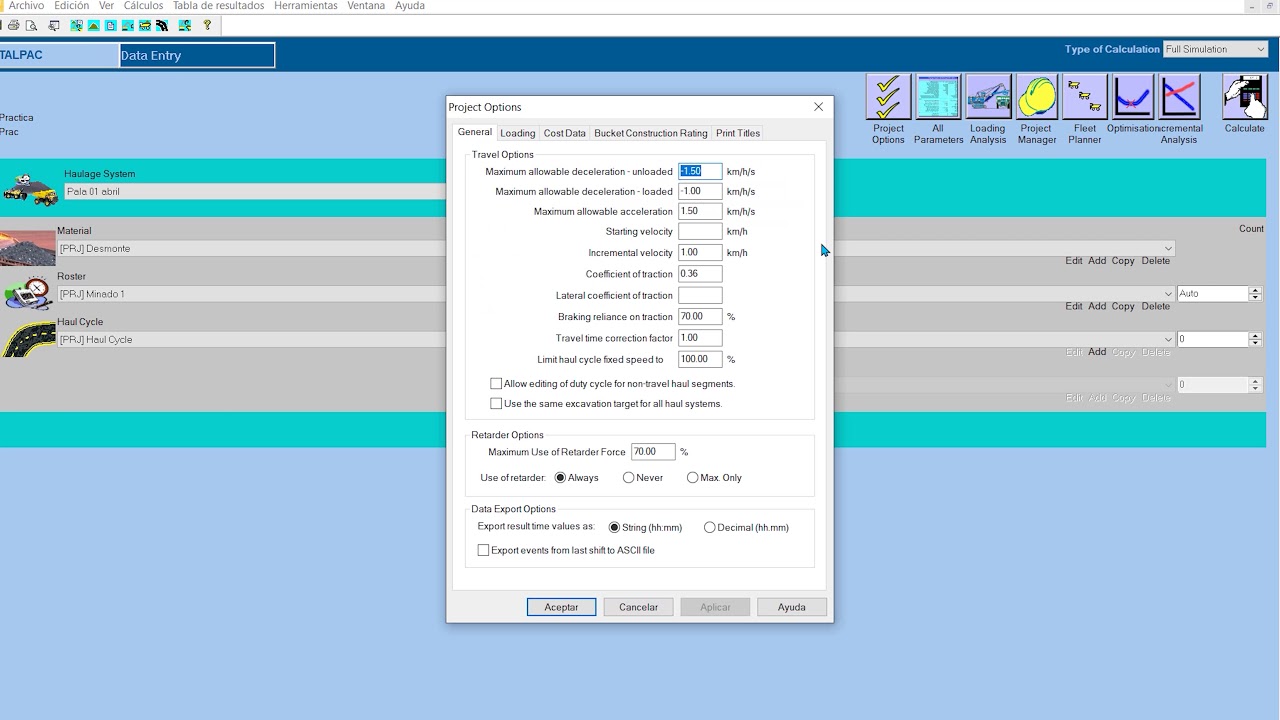Viewport: 1280px width, 720px height.
Task: Switch to the Print Titles tab
Action: pyautogui.click(x=738, y=133)
